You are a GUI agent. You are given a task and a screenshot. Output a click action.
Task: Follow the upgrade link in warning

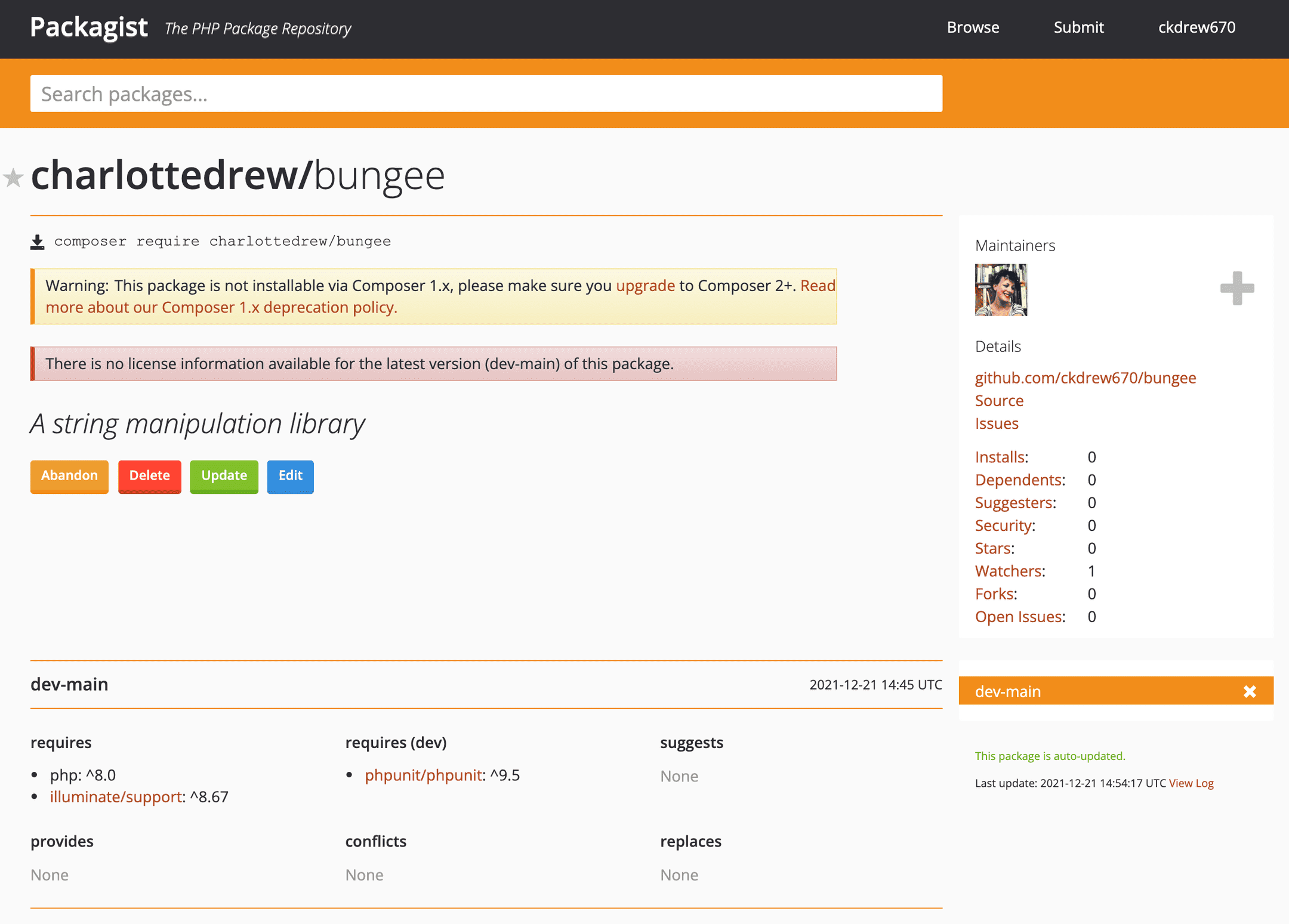[645, 286]
